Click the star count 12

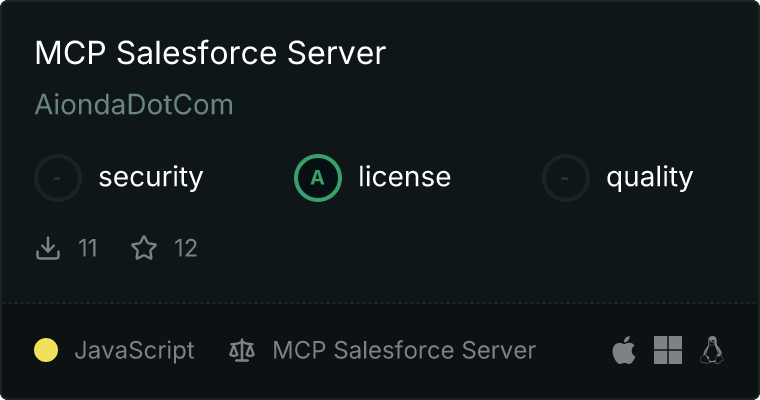[x=186, y=248]
